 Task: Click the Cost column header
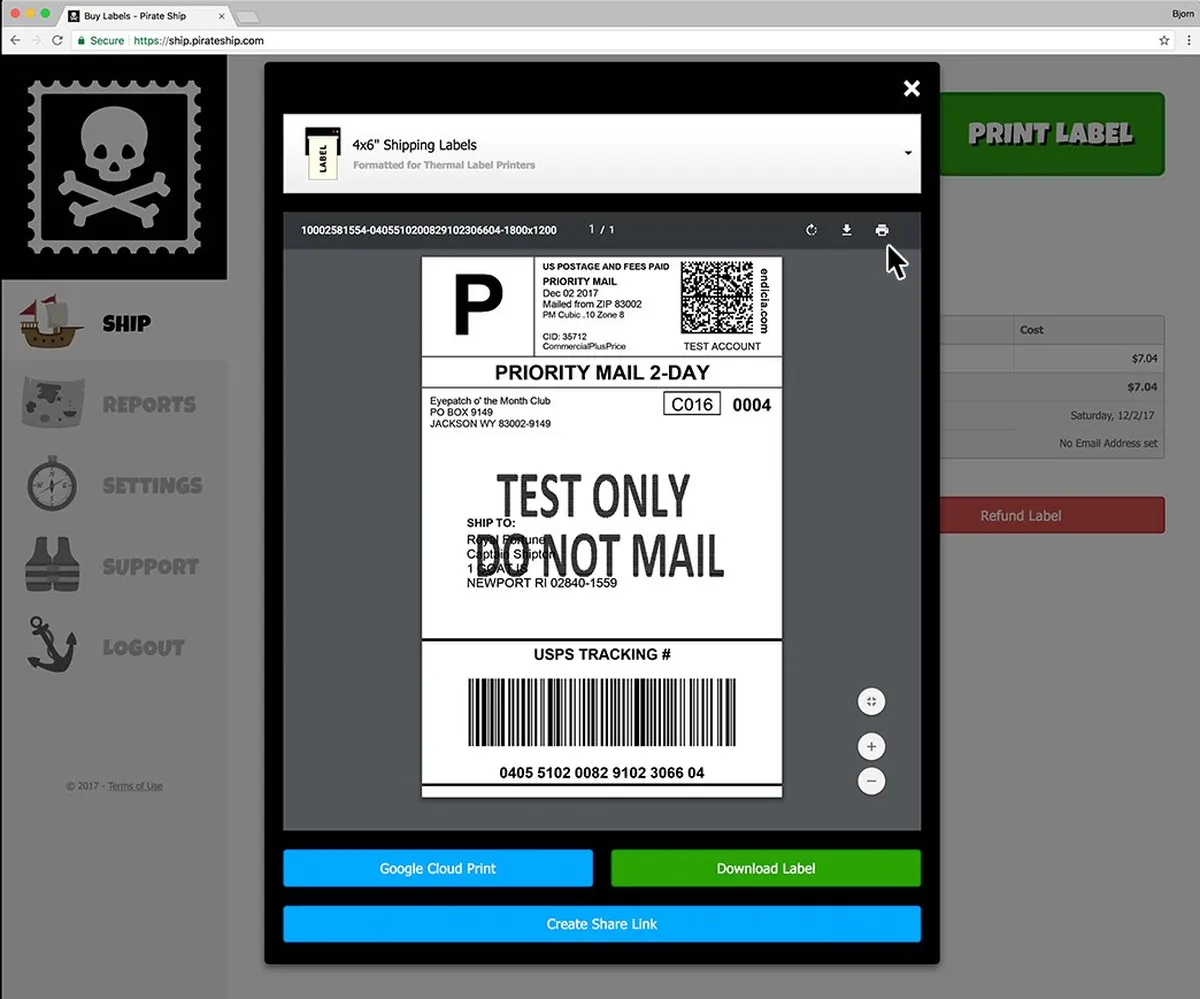click(x=1032, y=329)
